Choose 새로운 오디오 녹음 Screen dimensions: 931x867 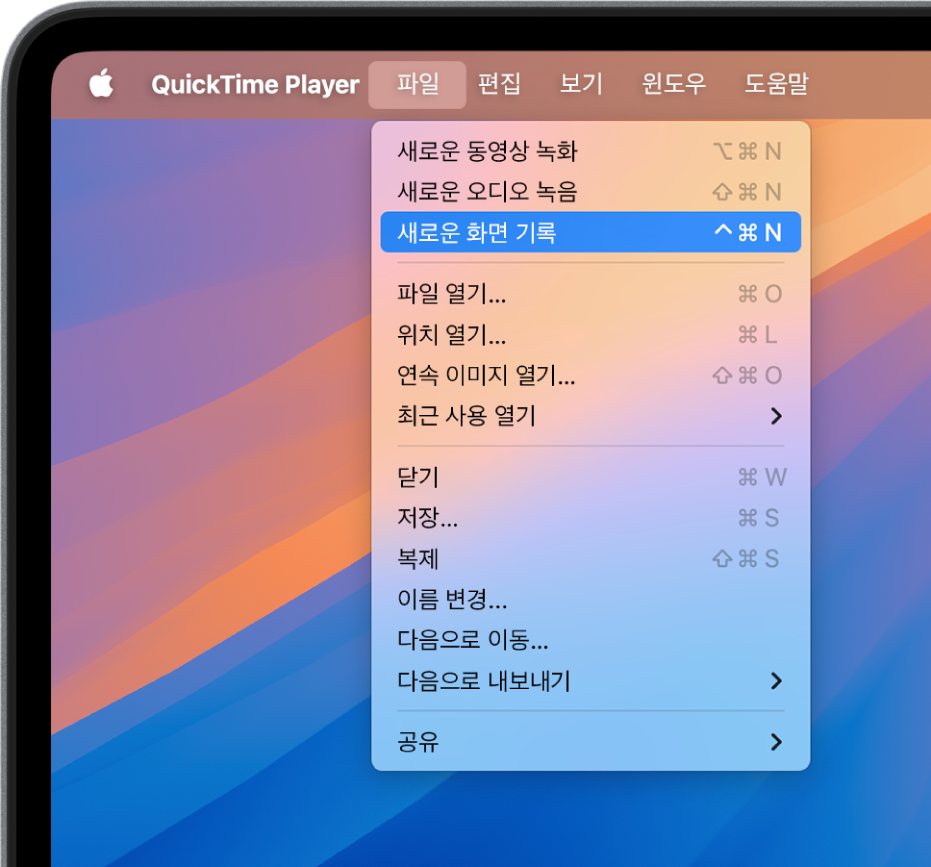[591, 191]
